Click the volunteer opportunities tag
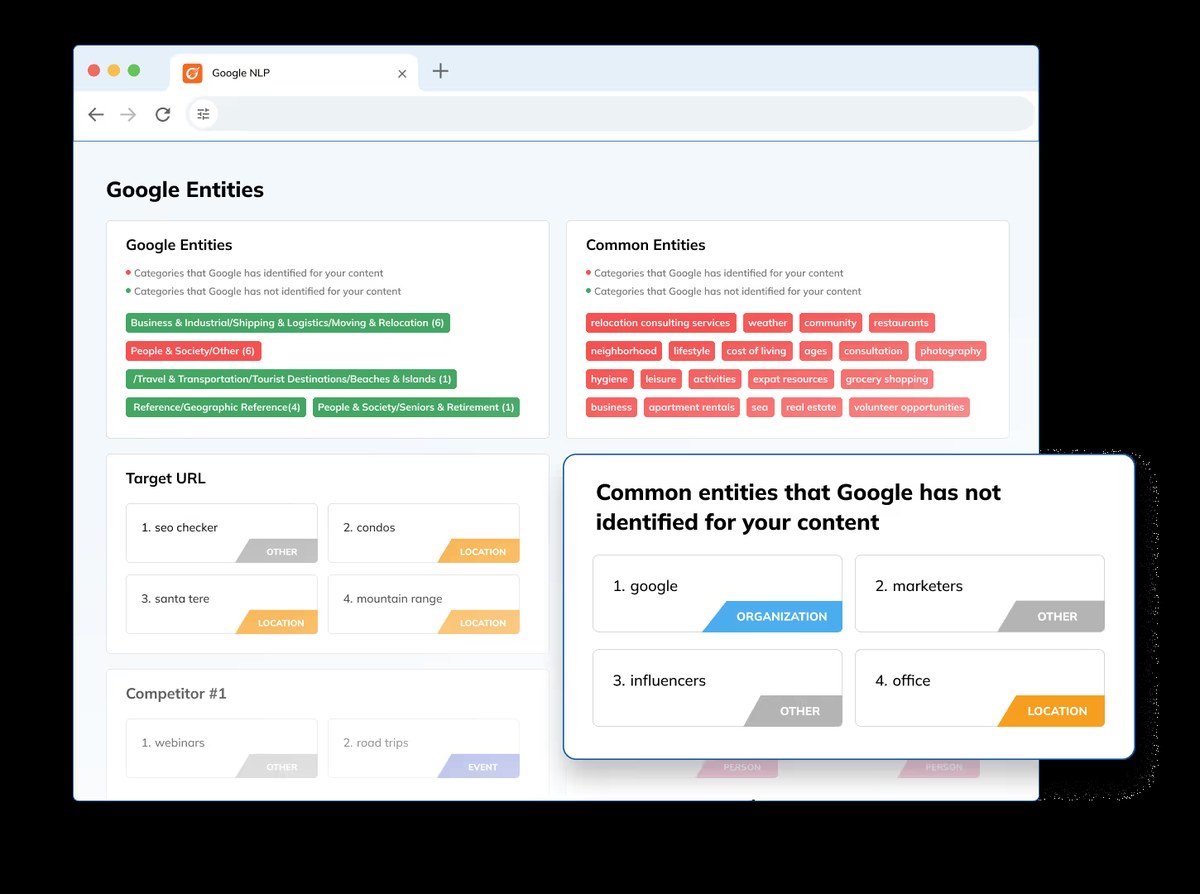This screenshot has height=894, width=1200. (x=910, y=407)
